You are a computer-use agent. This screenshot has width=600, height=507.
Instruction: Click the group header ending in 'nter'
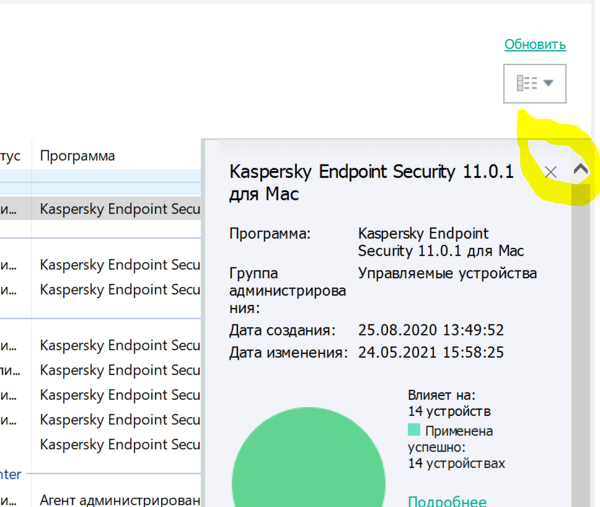[x=10, y=474]
